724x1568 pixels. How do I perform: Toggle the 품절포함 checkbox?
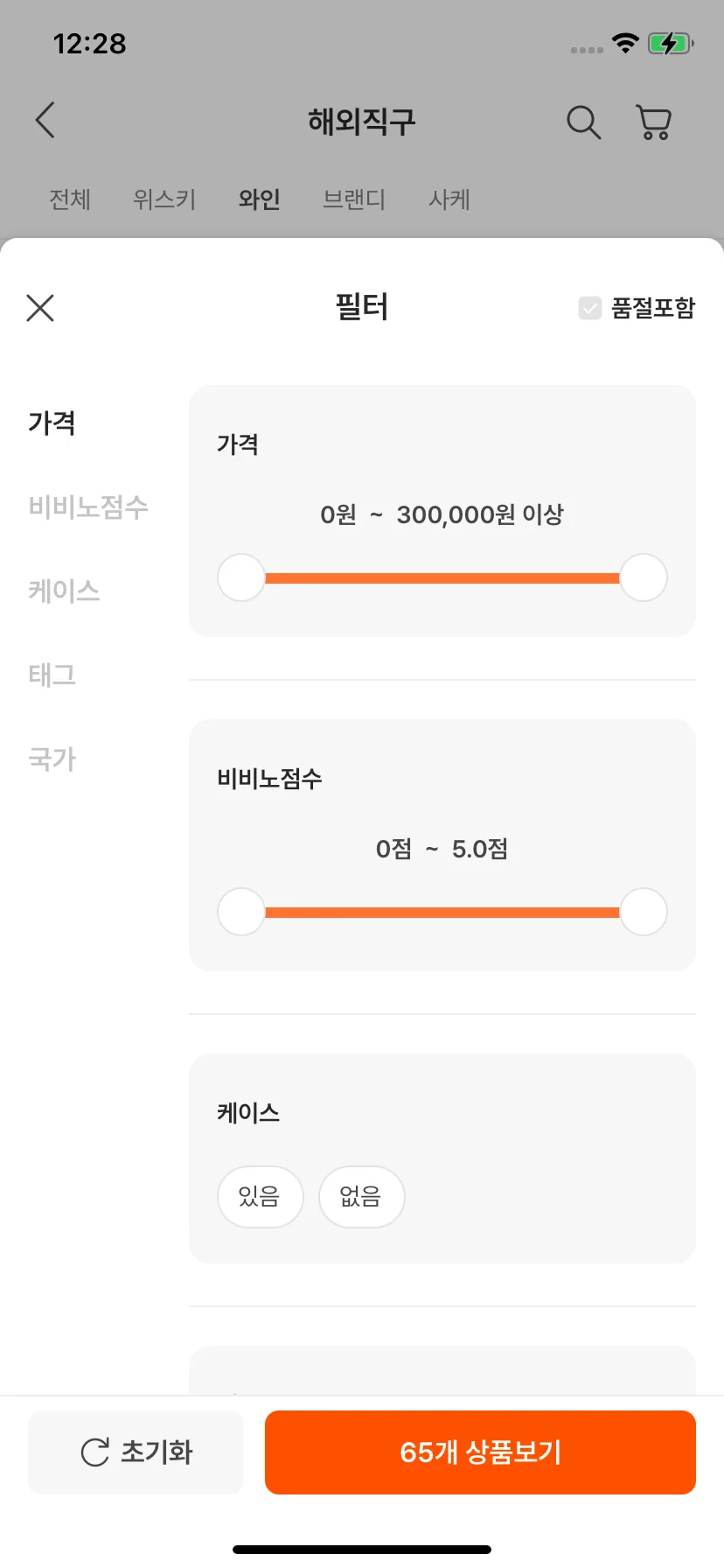click(x=590, y=308)
